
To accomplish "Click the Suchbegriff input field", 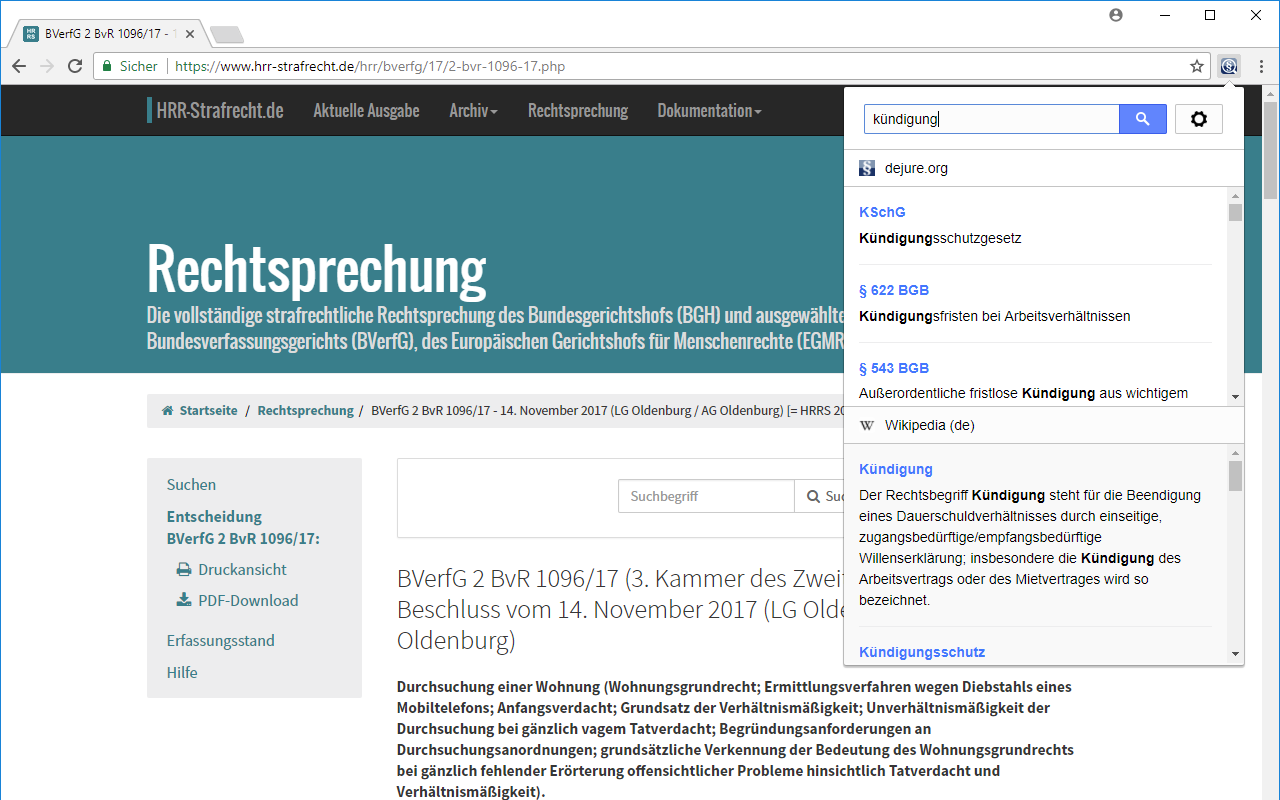I will point(706,496).
